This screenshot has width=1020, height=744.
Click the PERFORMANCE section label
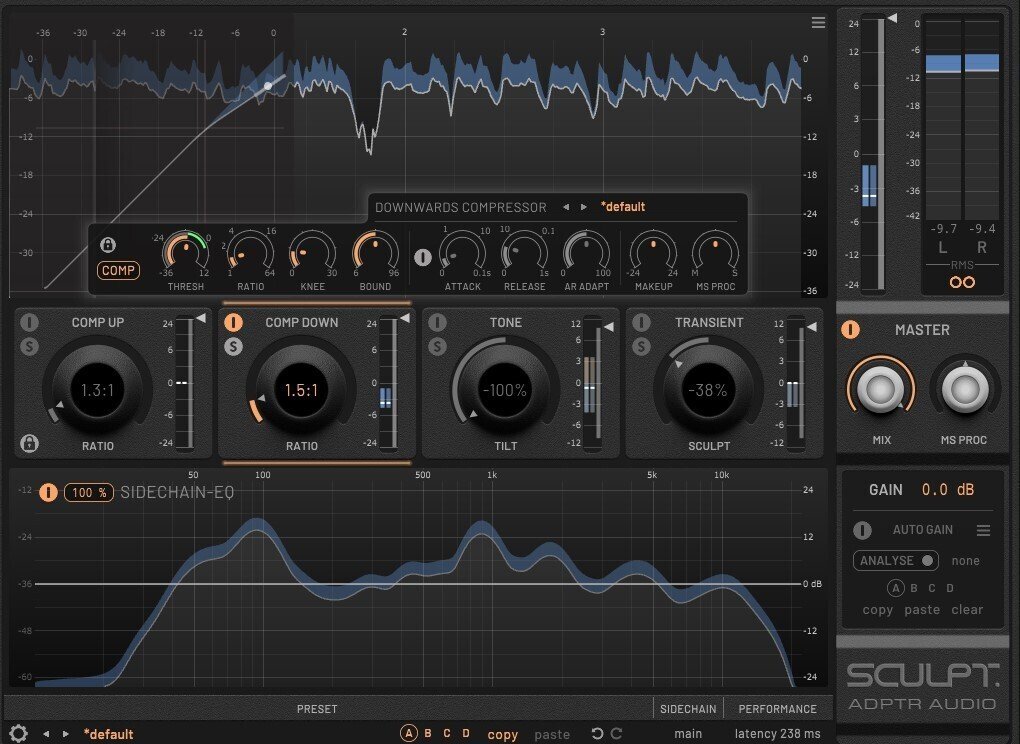click(777, 709)
